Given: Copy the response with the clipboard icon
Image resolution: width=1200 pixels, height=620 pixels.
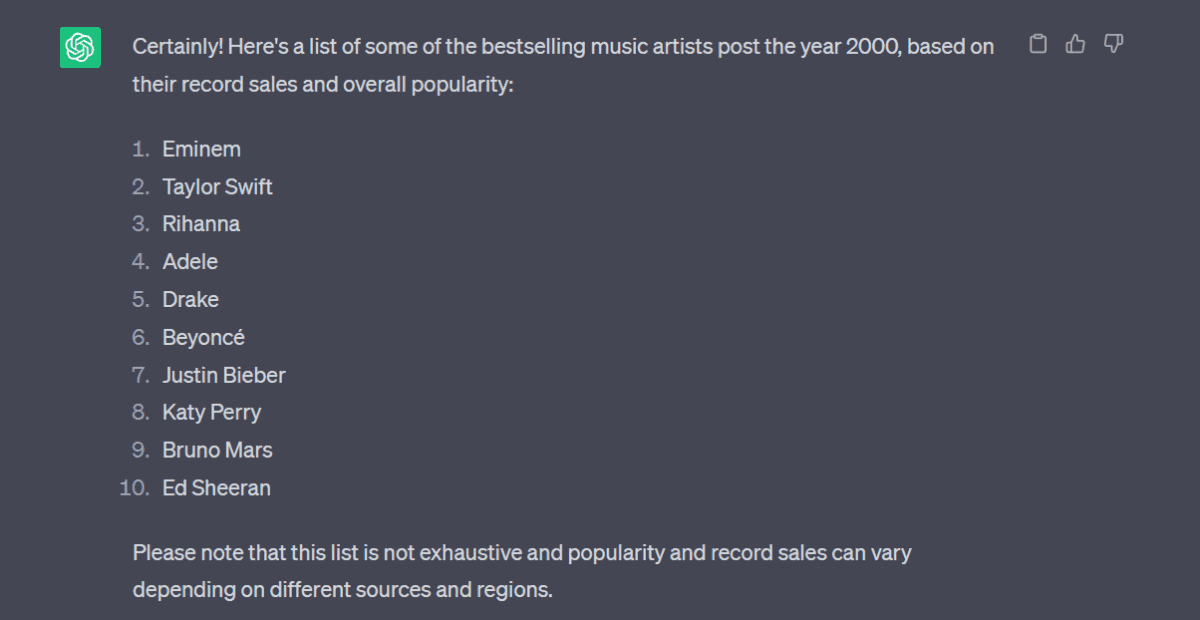Looking at the screenshot, I should [x=1038, y=44].
